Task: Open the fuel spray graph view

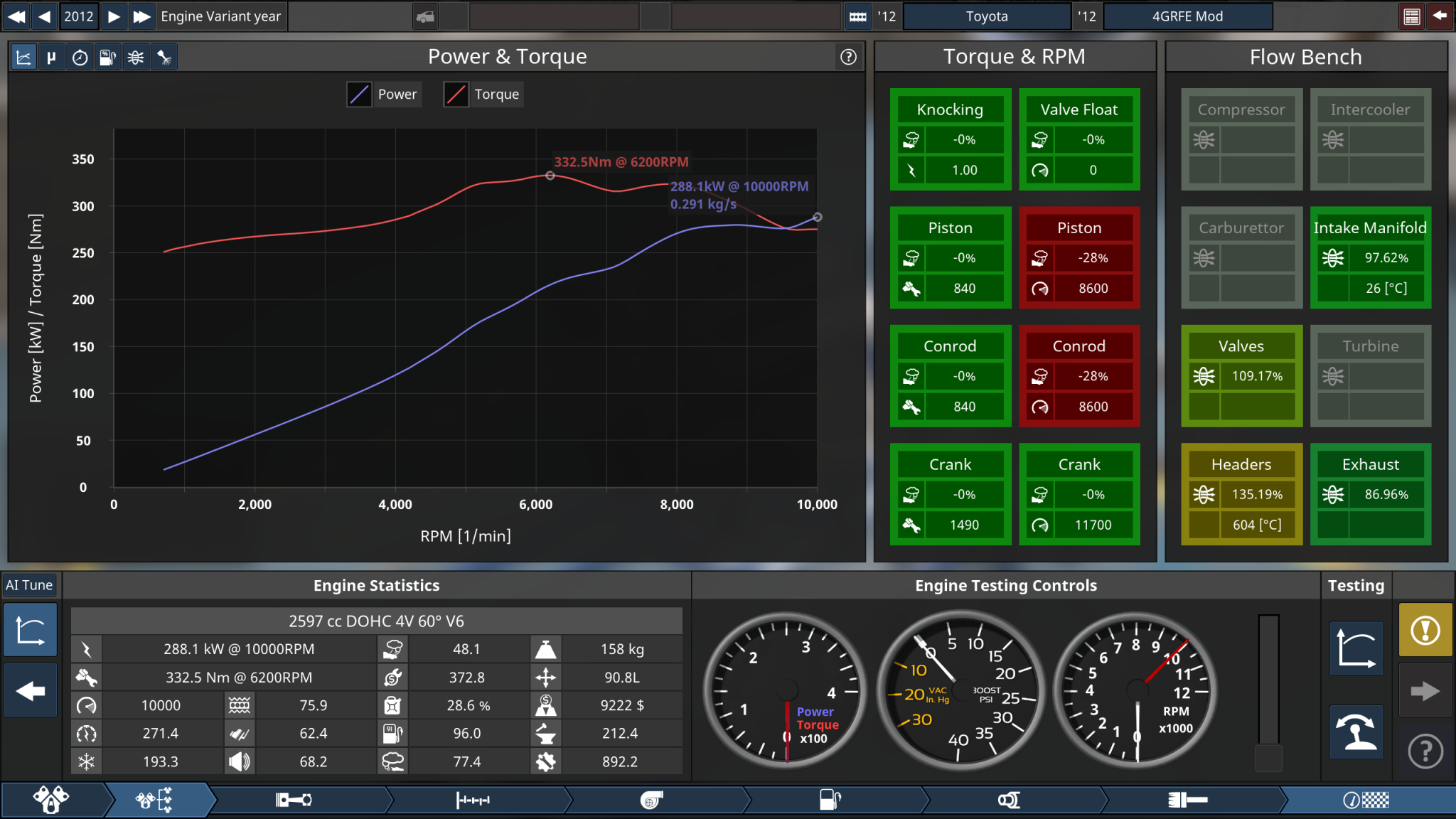Action: [x=164, y=58]
